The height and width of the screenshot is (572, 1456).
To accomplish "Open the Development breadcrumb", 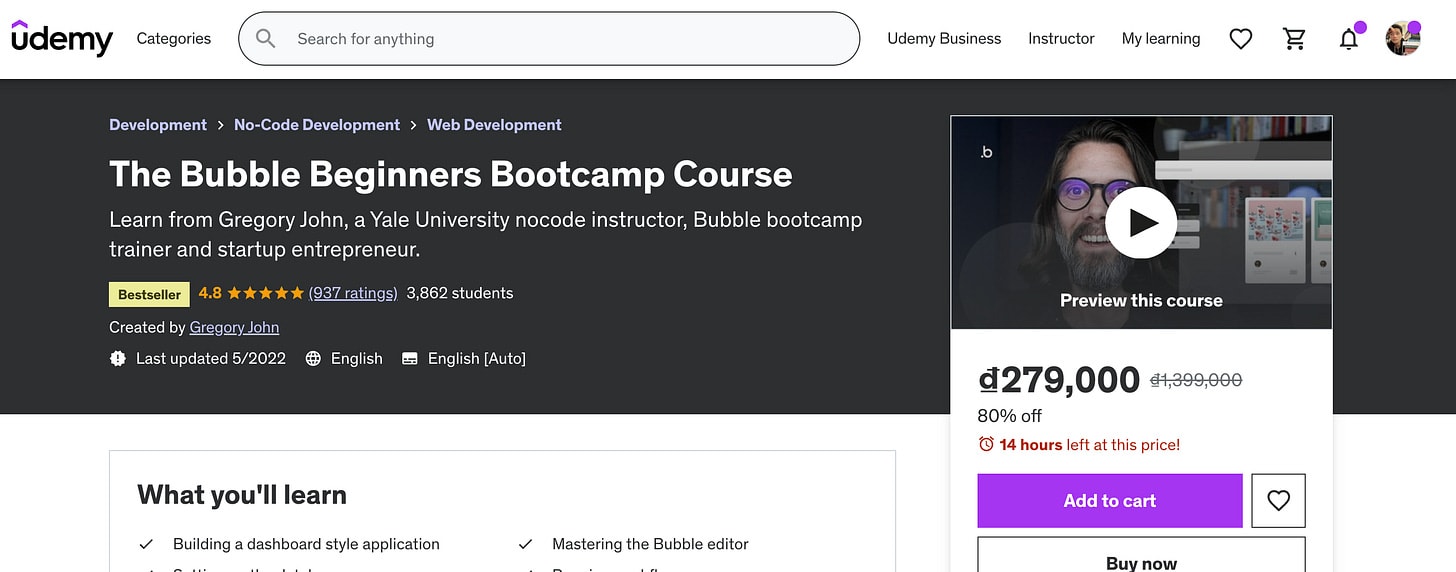I will (x=158, y=125).
